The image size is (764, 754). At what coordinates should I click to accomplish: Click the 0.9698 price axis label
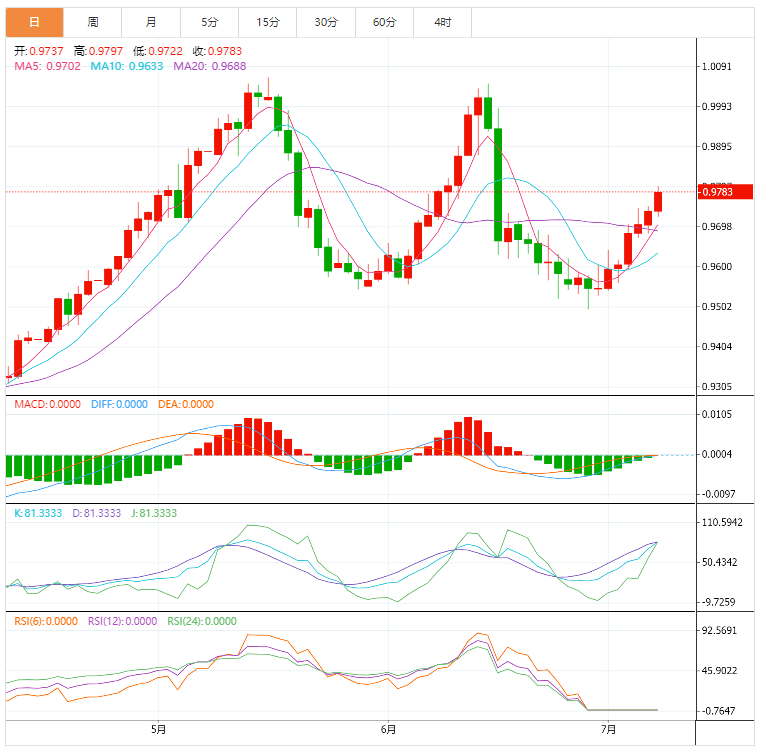716,227
